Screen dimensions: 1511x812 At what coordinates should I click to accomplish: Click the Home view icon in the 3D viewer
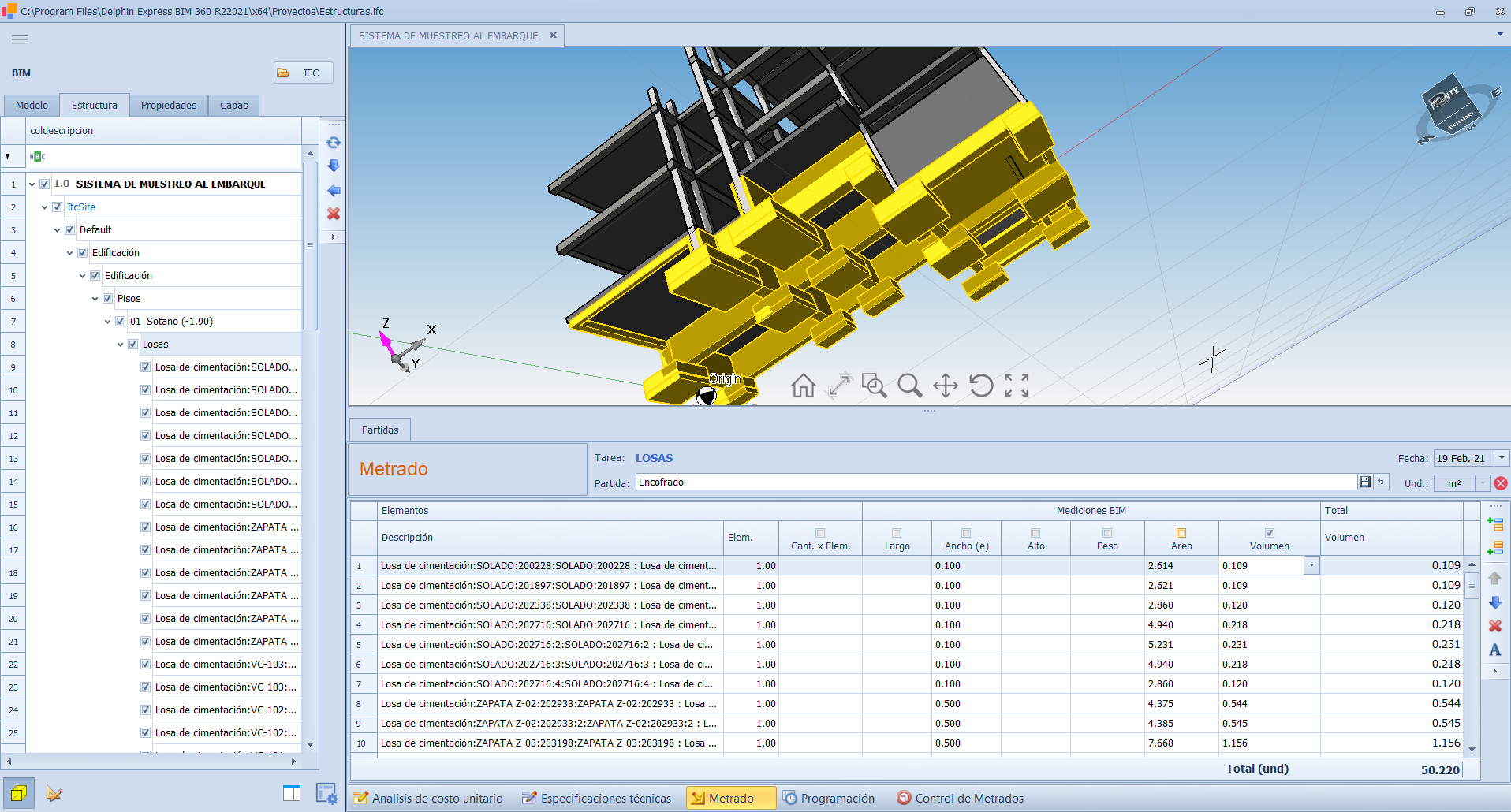coord(803,386)
